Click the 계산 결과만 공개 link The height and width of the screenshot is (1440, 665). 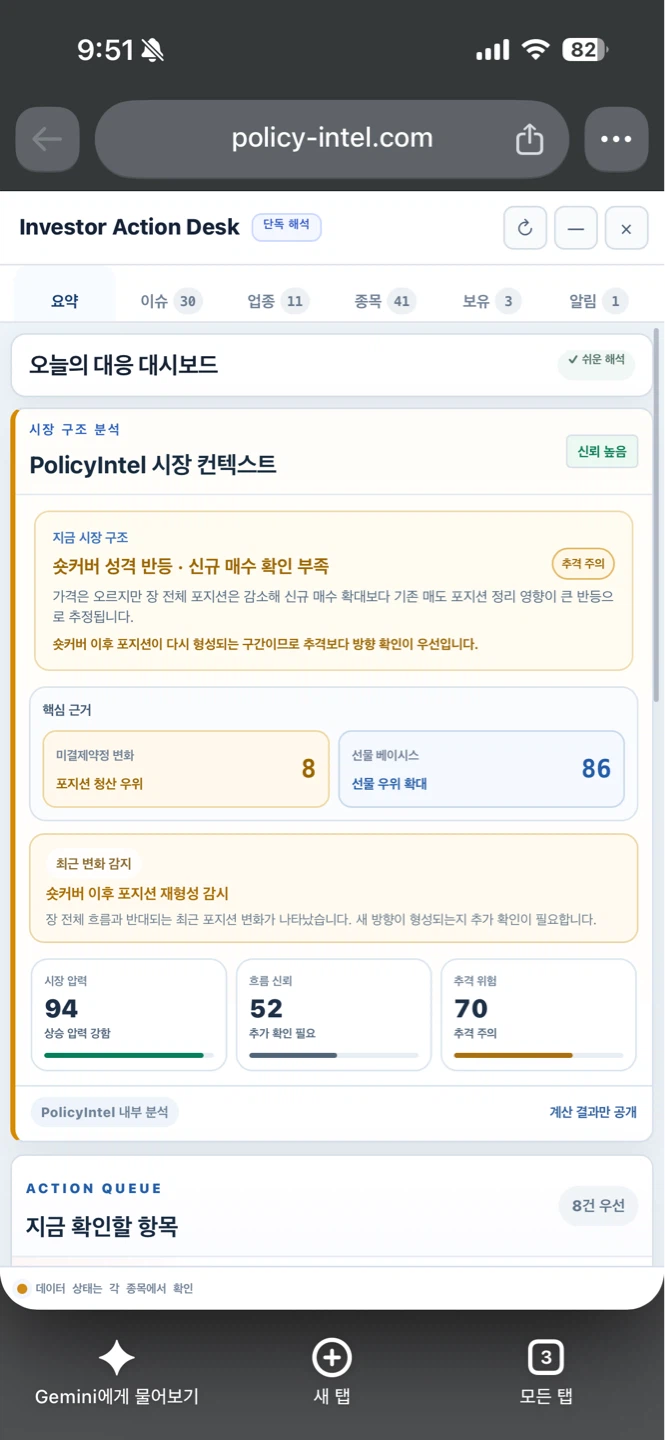coord(593,1112)
